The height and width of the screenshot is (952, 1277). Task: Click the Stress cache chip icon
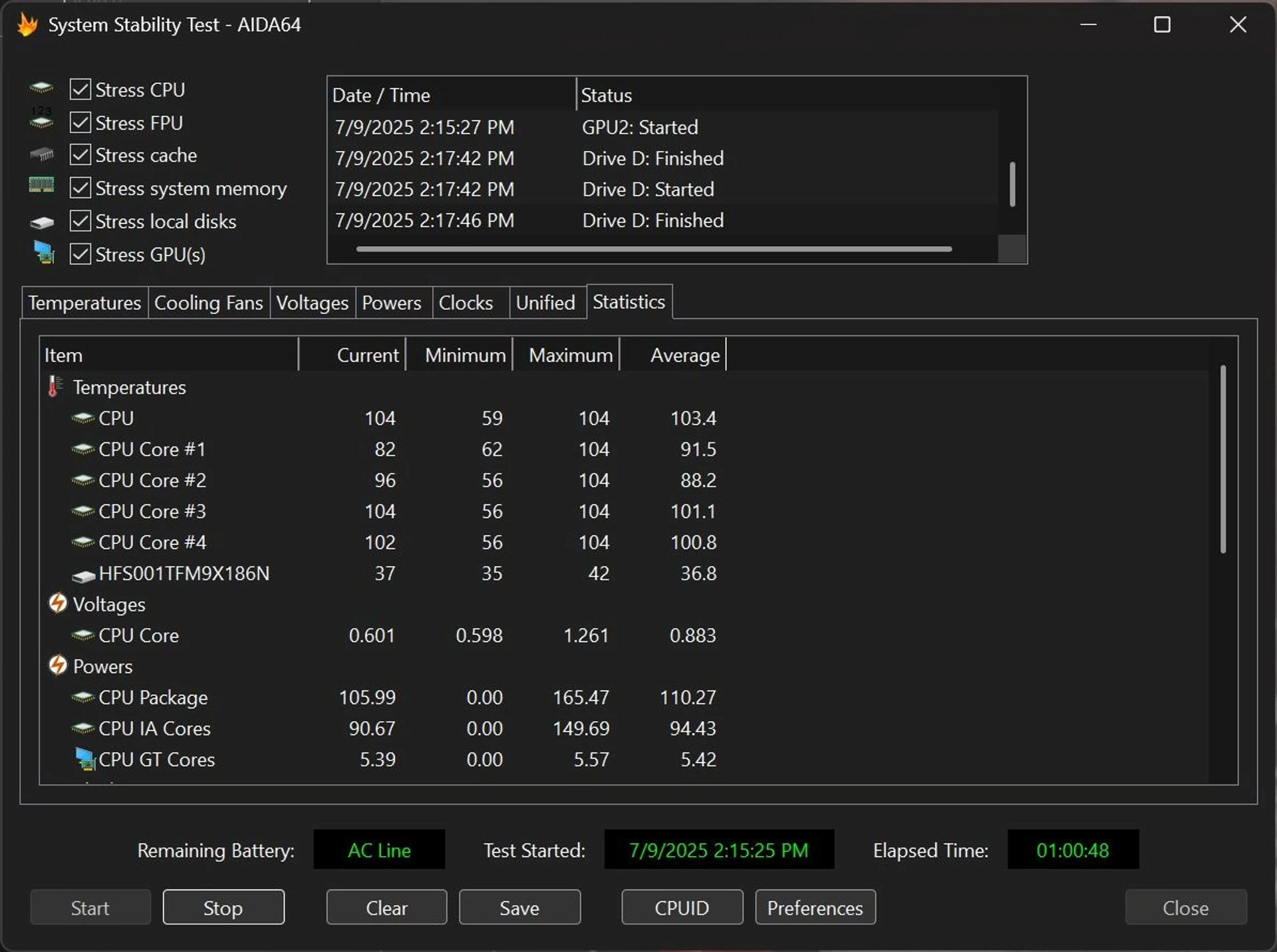click(x=41, y=154)
